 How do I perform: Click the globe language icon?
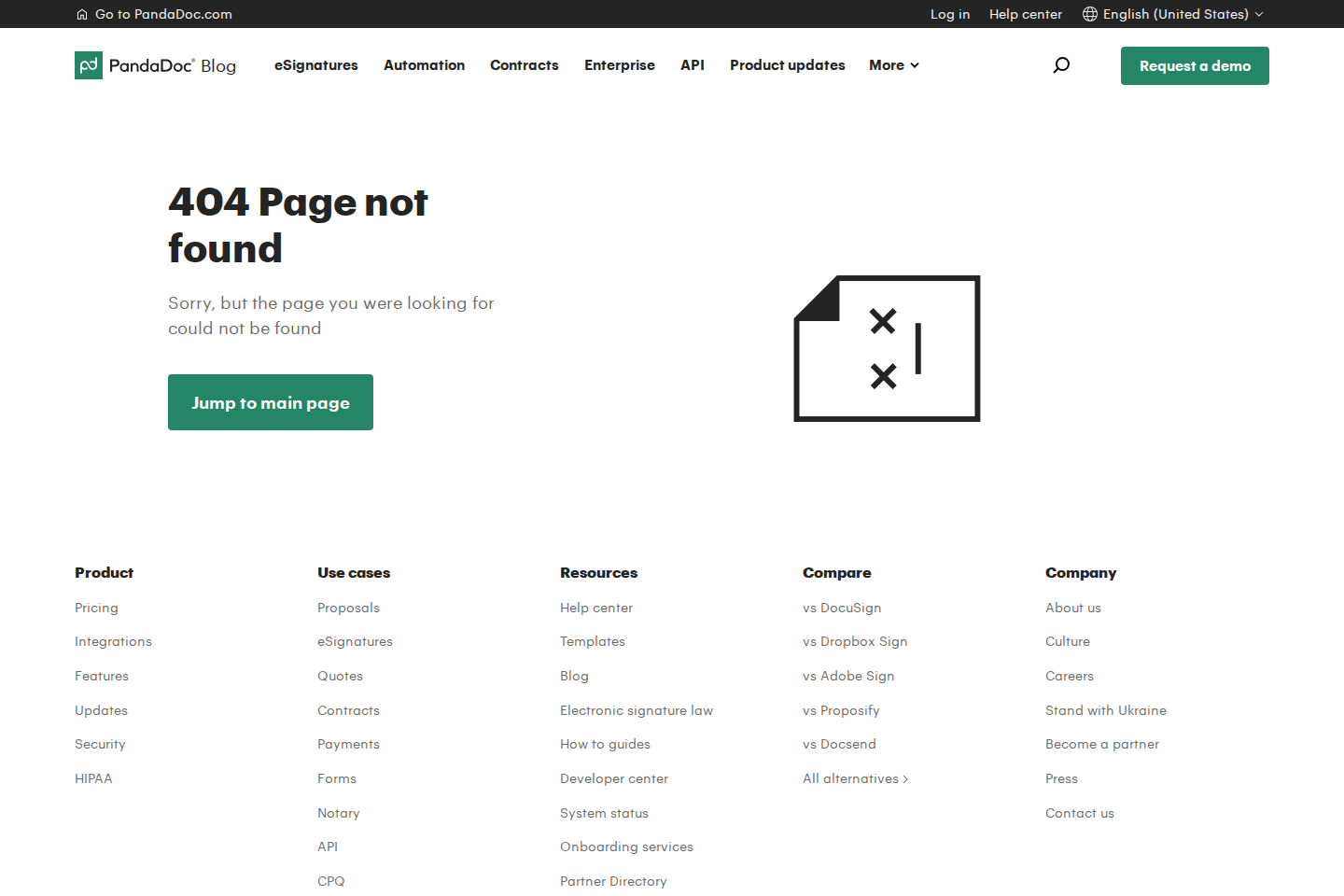pos(1089,14)
